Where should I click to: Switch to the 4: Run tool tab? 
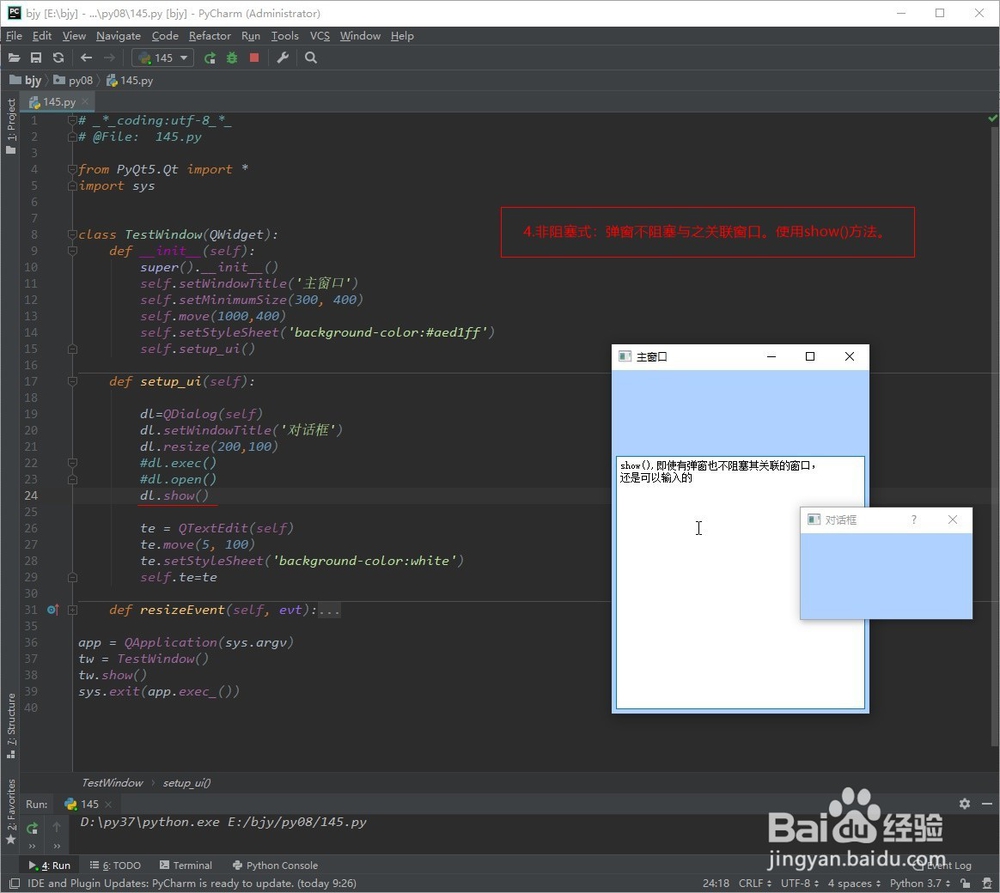pyautogui.click(x=50, y=865)
